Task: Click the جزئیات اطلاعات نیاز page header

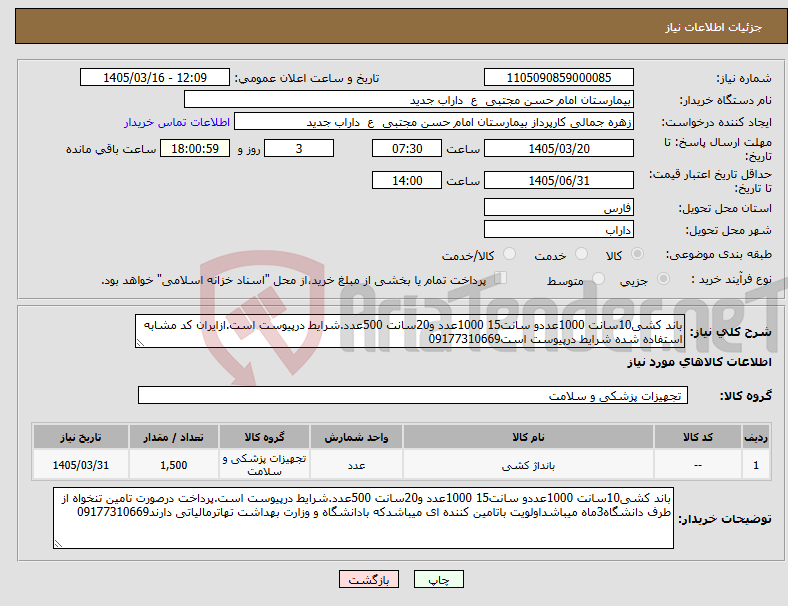Action: [x=714, y=27]
